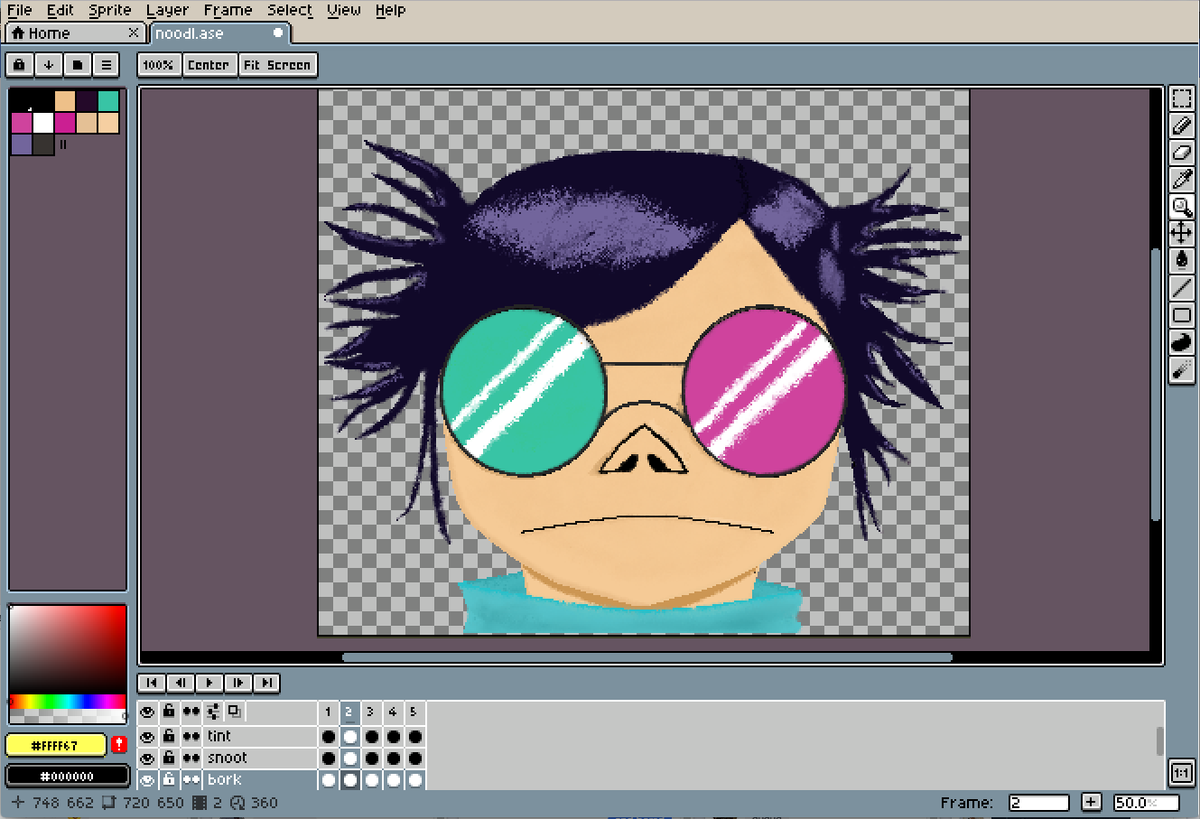Click the Fit Screen button

pos(278,65)
